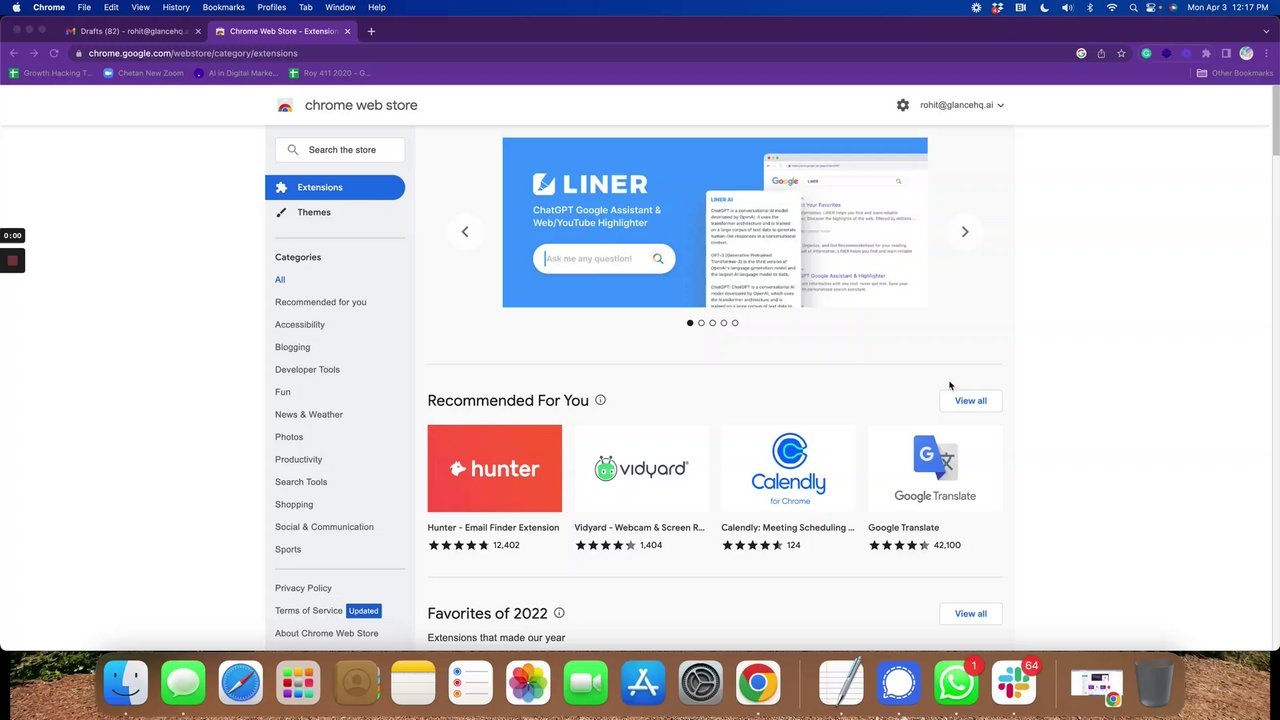Select Extensions in the sidebar
Image resolution: width=1280 pixels, height=720 pixels.
click(335, 187)
